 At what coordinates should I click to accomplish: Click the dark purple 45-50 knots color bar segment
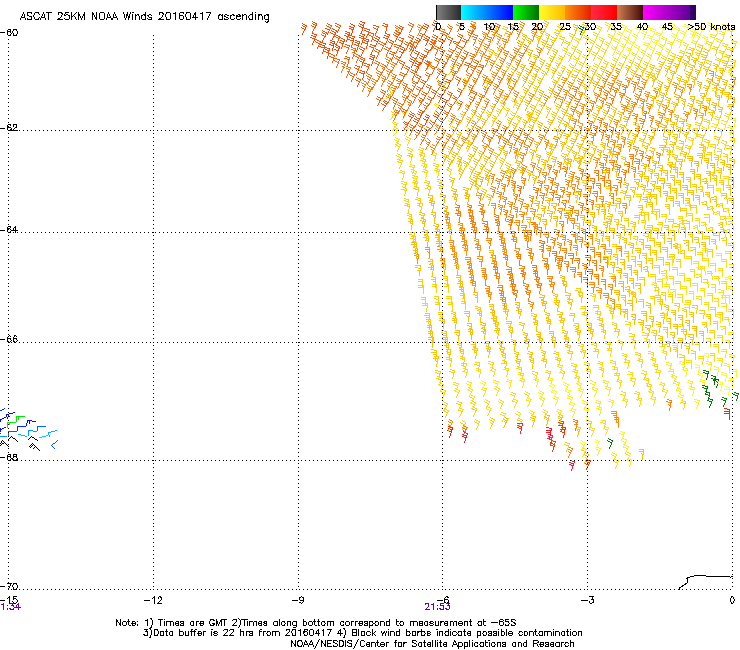(x=682, y=12)
